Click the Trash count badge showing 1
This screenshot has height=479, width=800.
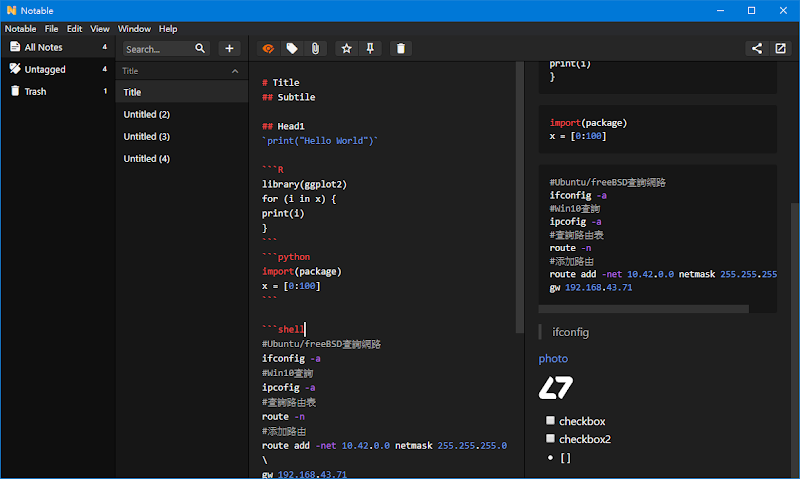(105, 91)
